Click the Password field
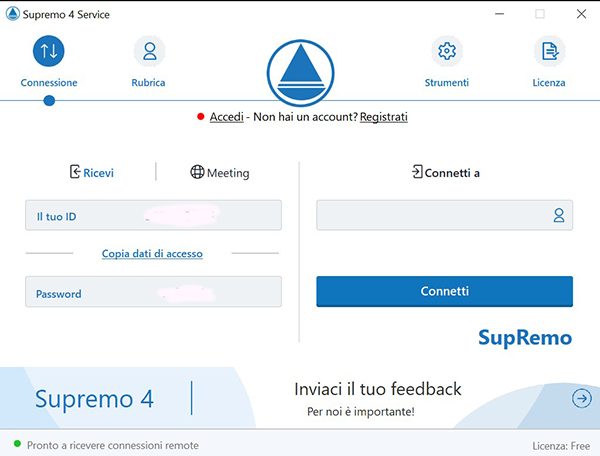 tap(153, 292)
